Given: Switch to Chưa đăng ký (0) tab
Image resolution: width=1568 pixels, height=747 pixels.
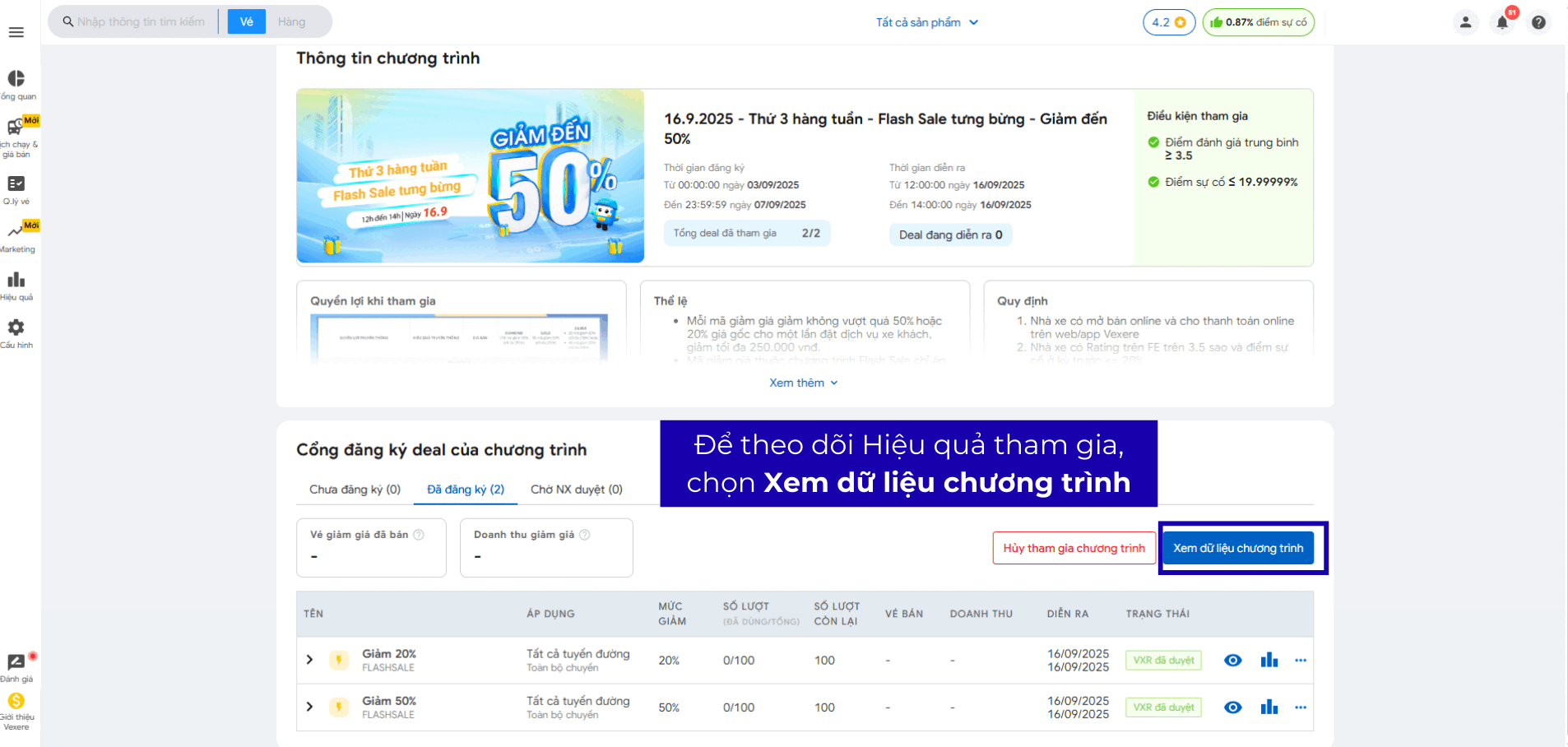Looking at the screenshot, I should click(x=355, y=489).
